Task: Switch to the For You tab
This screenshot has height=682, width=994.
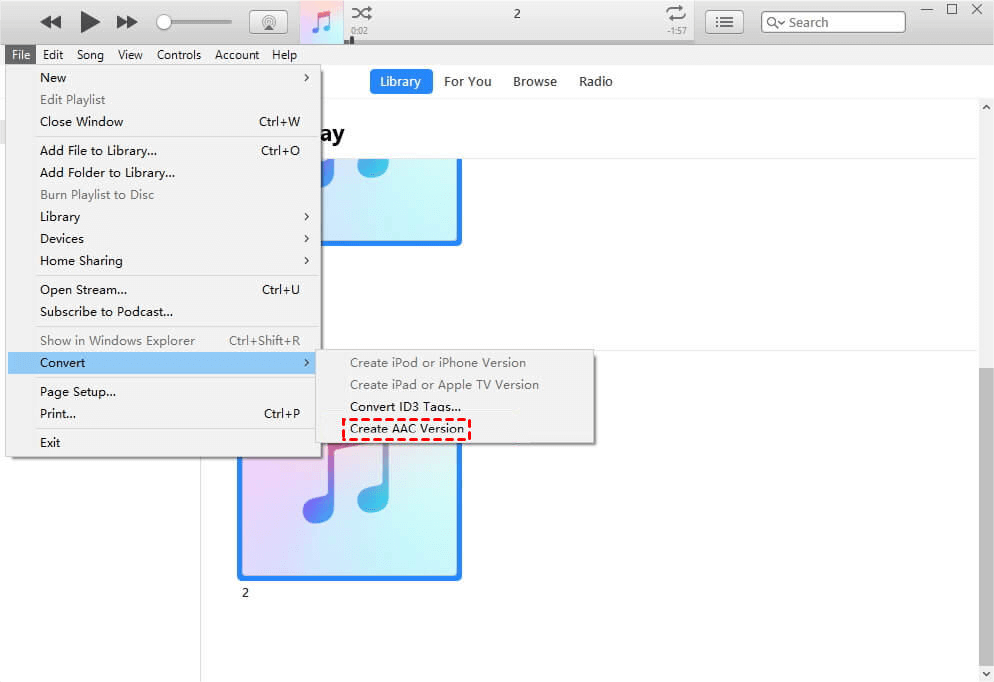Action: [467, 81]
